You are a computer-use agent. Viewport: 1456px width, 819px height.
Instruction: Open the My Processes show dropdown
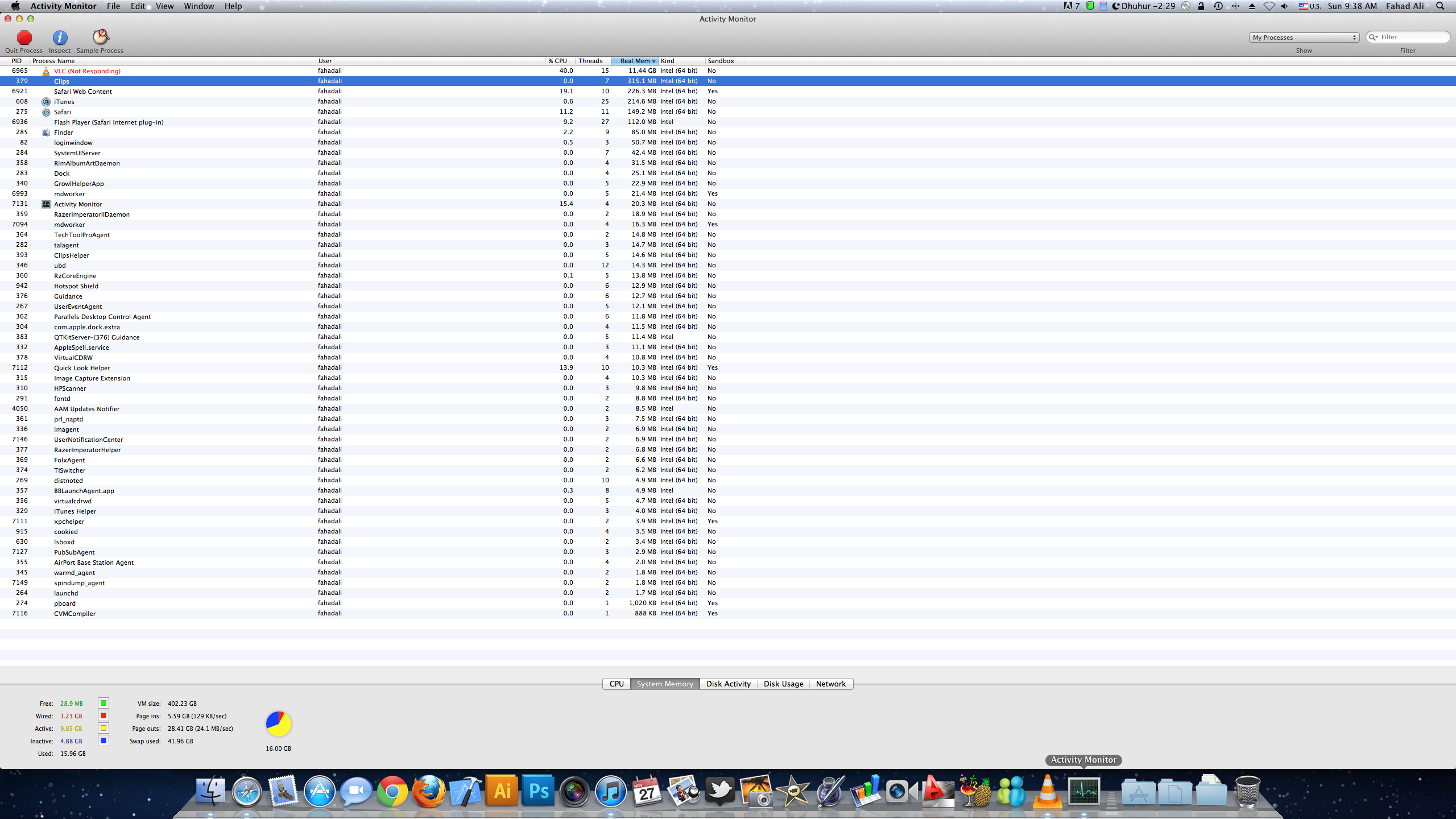coord(1304,38)
